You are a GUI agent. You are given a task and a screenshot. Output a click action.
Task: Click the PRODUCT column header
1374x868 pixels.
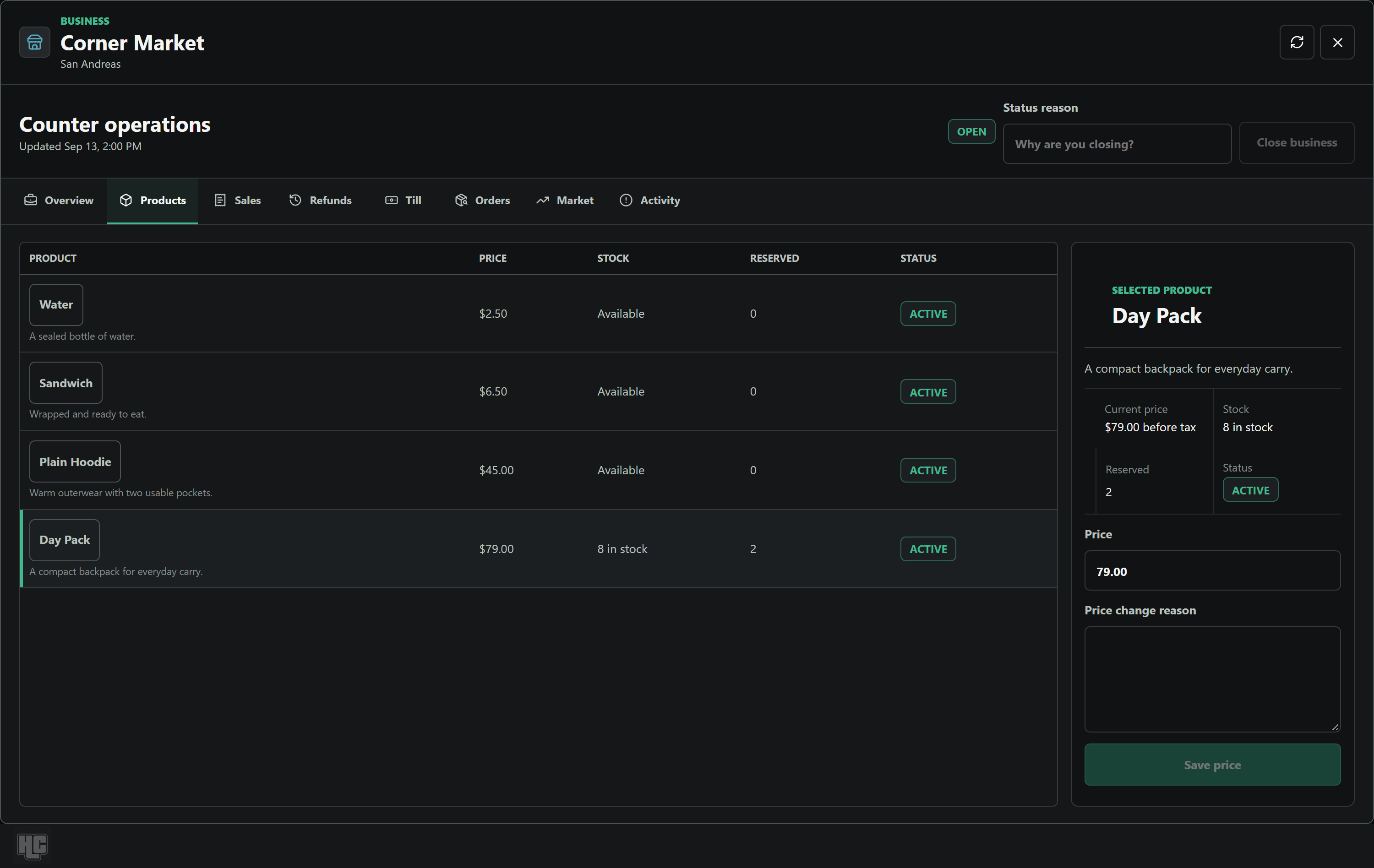click(x=53, y=258)
